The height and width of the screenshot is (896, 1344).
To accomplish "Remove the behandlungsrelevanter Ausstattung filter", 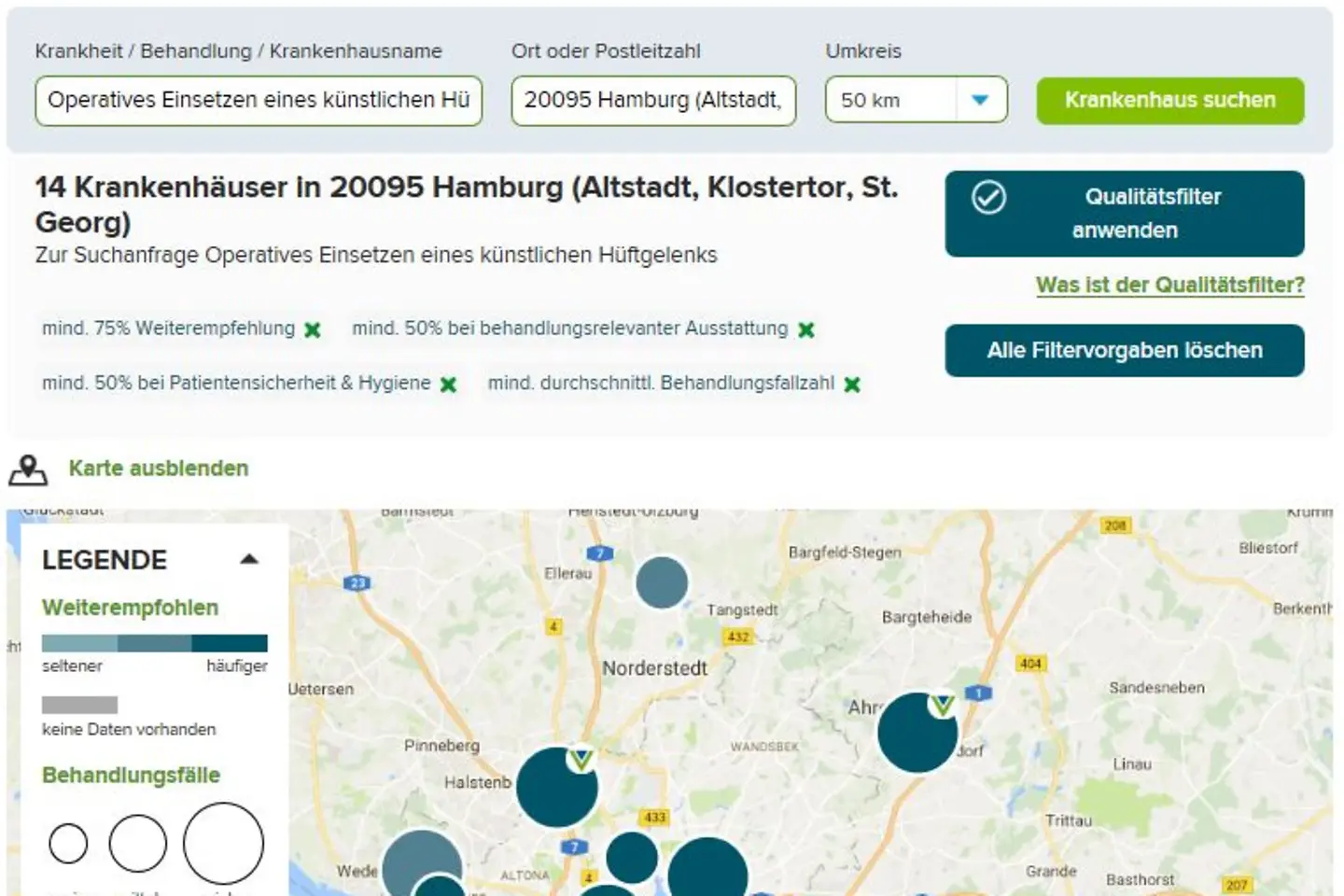I will (805, 329).
